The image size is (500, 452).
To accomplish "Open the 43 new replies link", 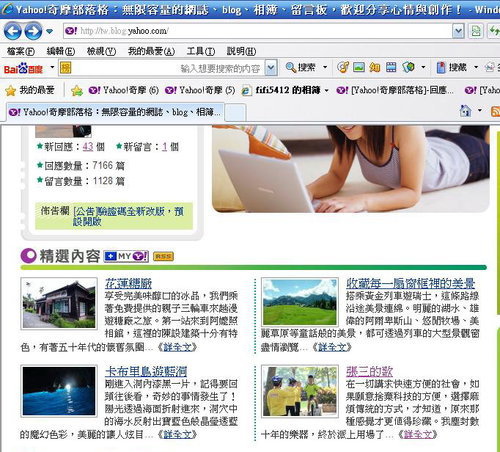I will click(88, 147).
